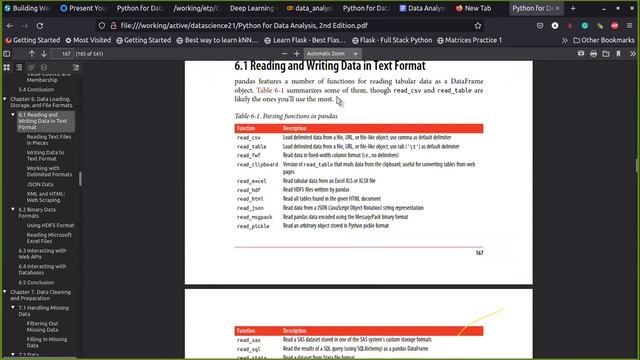Screen dimensions: 640x360
Task: Open JSON Data outline item
Action: pos(40,184)
